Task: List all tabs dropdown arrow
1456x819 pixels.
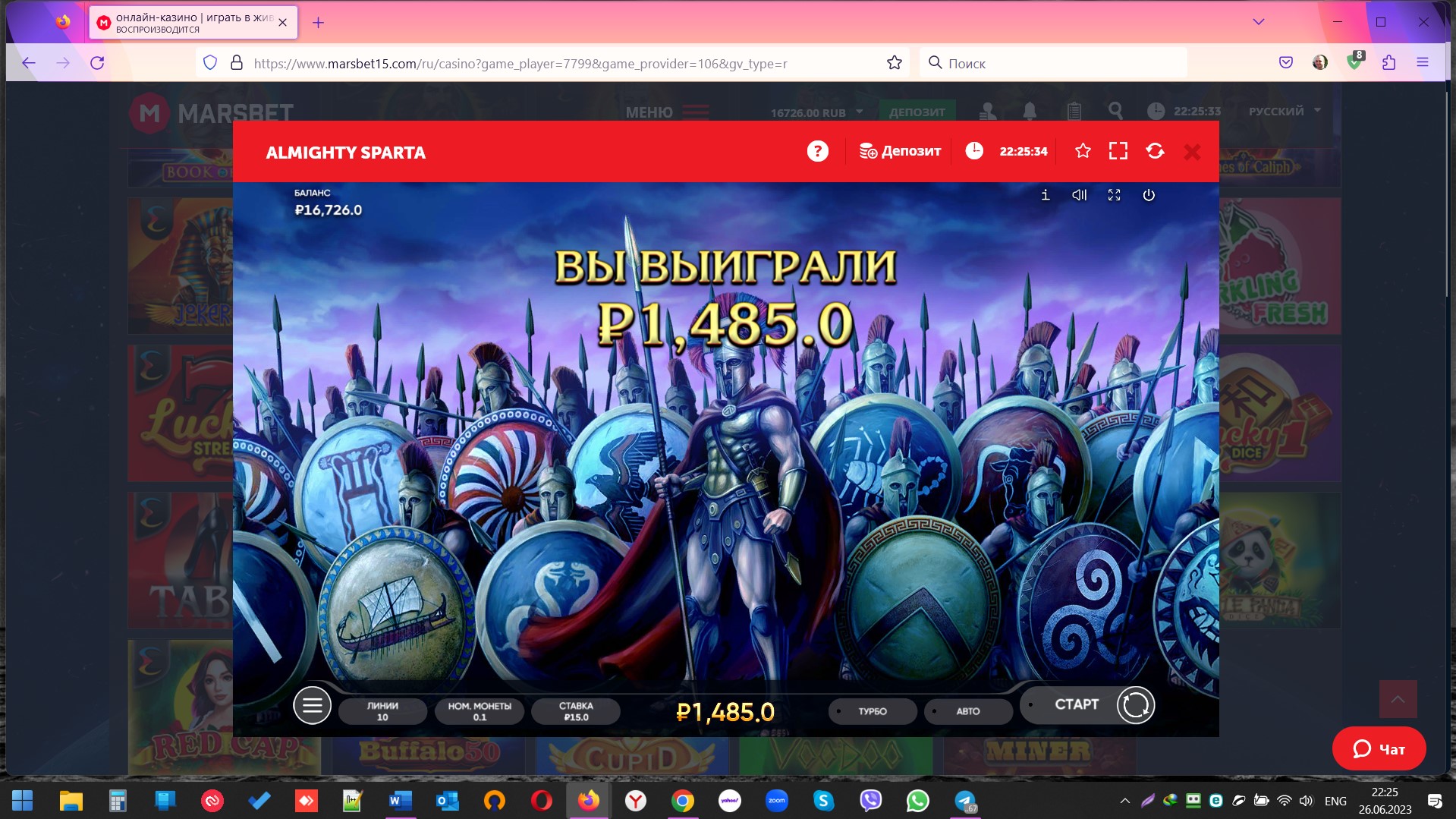Action: (1259, 22)
